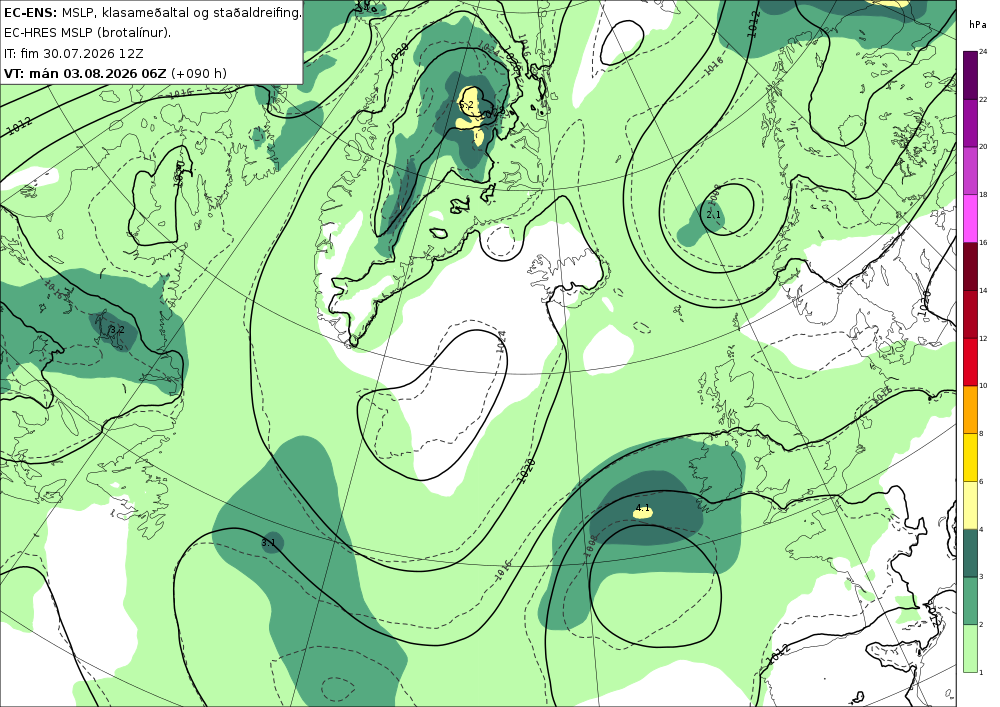The image size is (1000, 707).
Task: Click the legend tick label '24'
Action: click(x=983, y=52)
